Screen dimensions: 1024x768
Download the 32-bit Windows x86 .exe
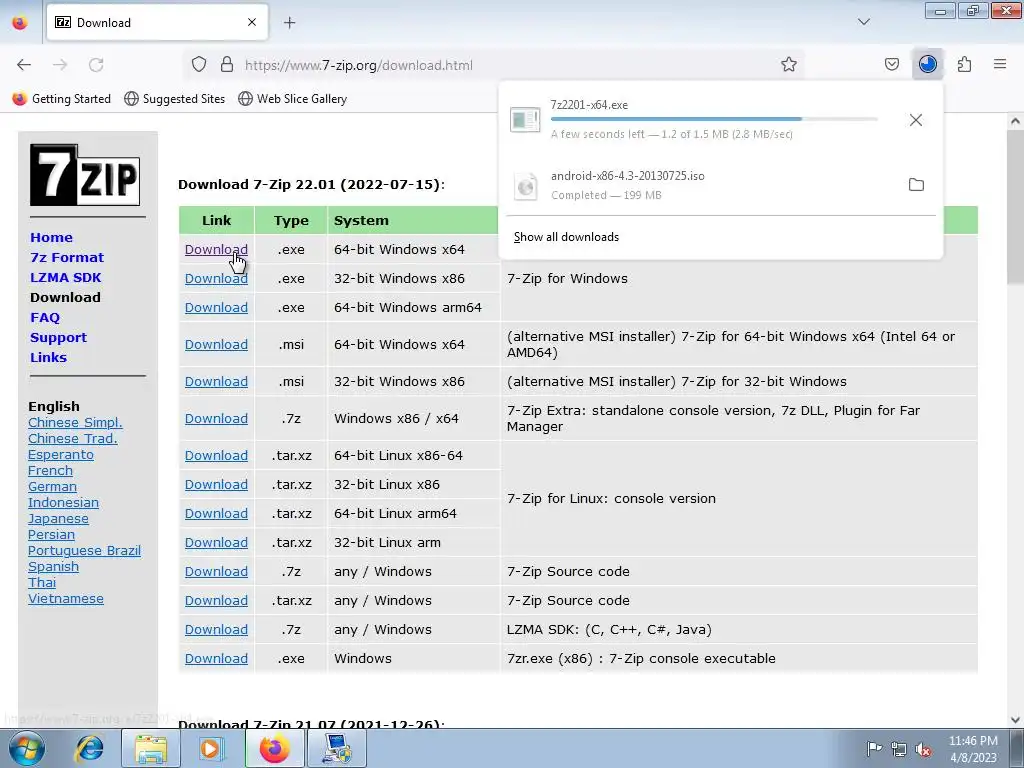pyautogui.click(x=216, y=278)
